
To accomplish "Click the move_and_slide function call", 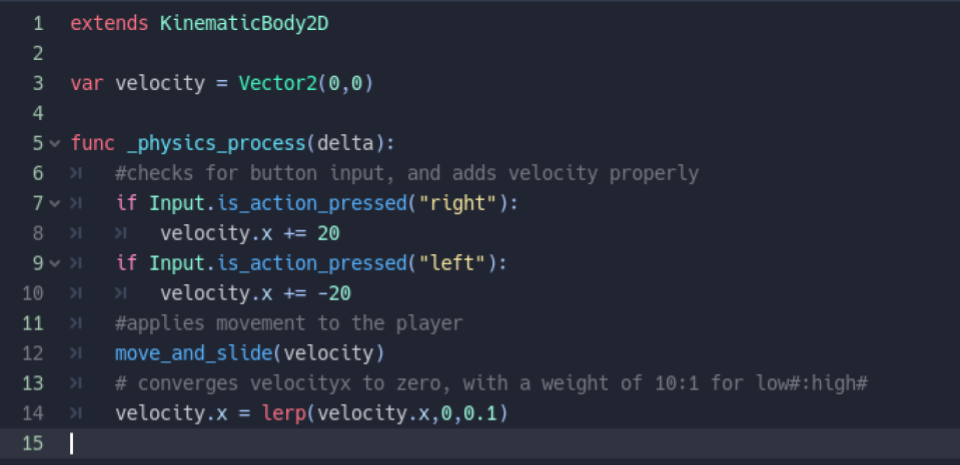I will pyautogui.click(x=194, y=353).
